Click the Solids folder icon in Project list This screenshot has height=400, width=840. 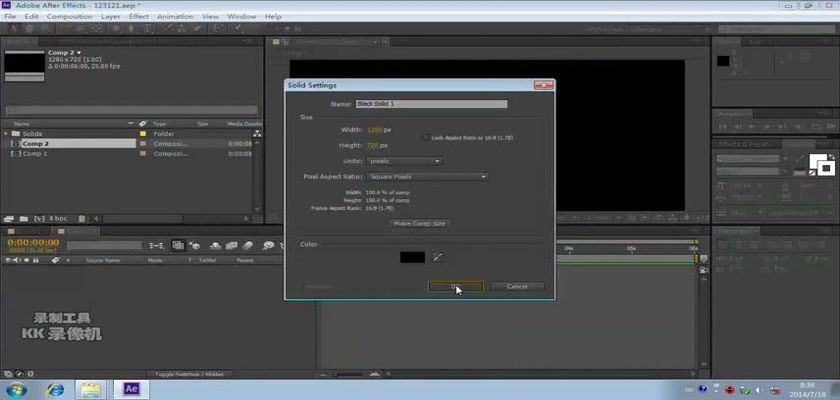(16, 134)
